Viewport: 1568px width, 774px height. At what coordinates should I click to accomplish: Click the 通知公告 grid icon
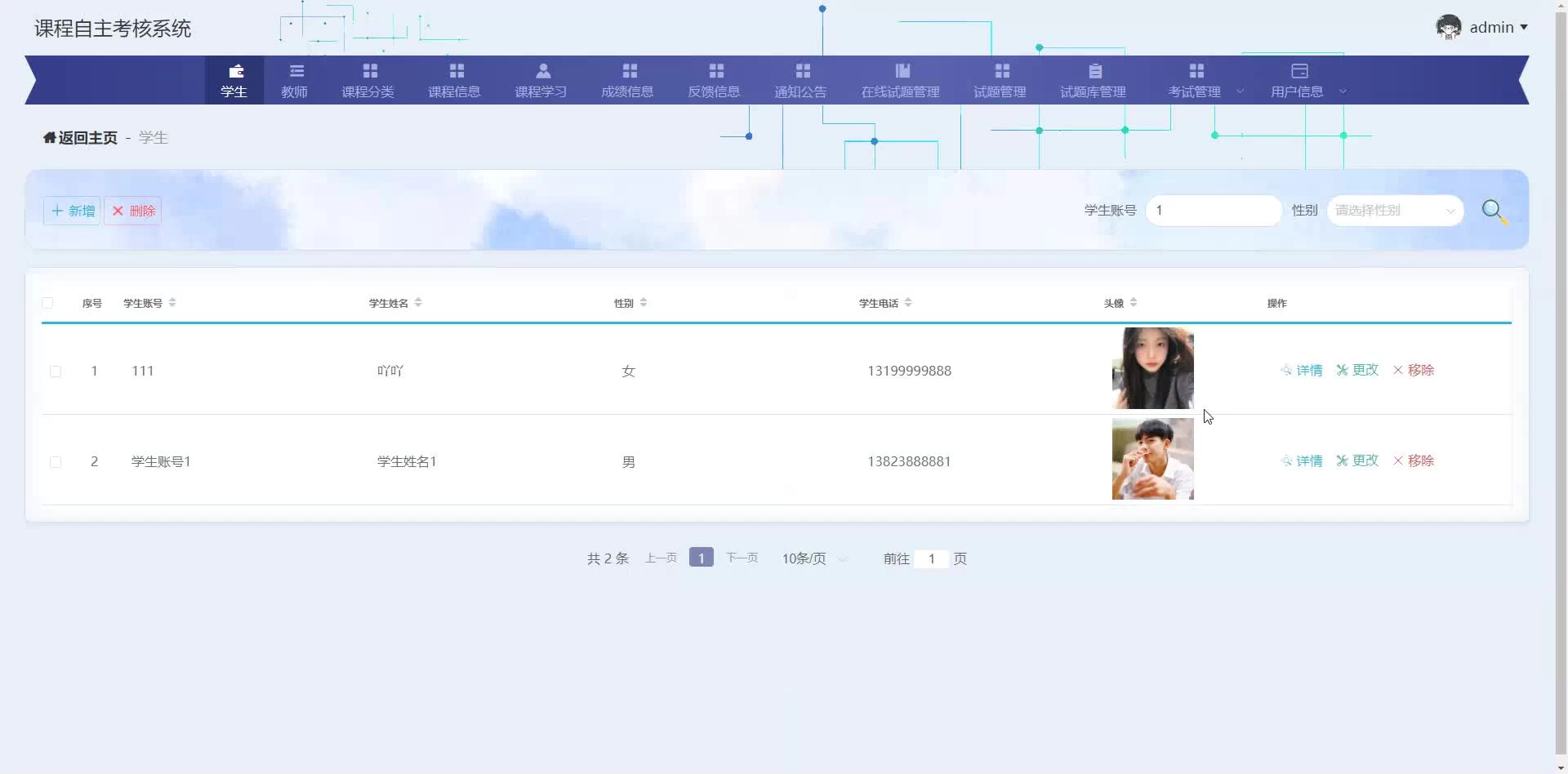pos(803,71)
